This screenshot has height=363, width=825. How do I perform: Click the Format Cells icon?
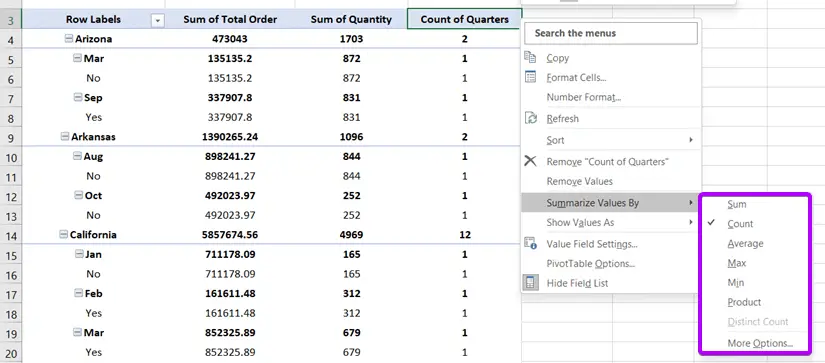530,77
